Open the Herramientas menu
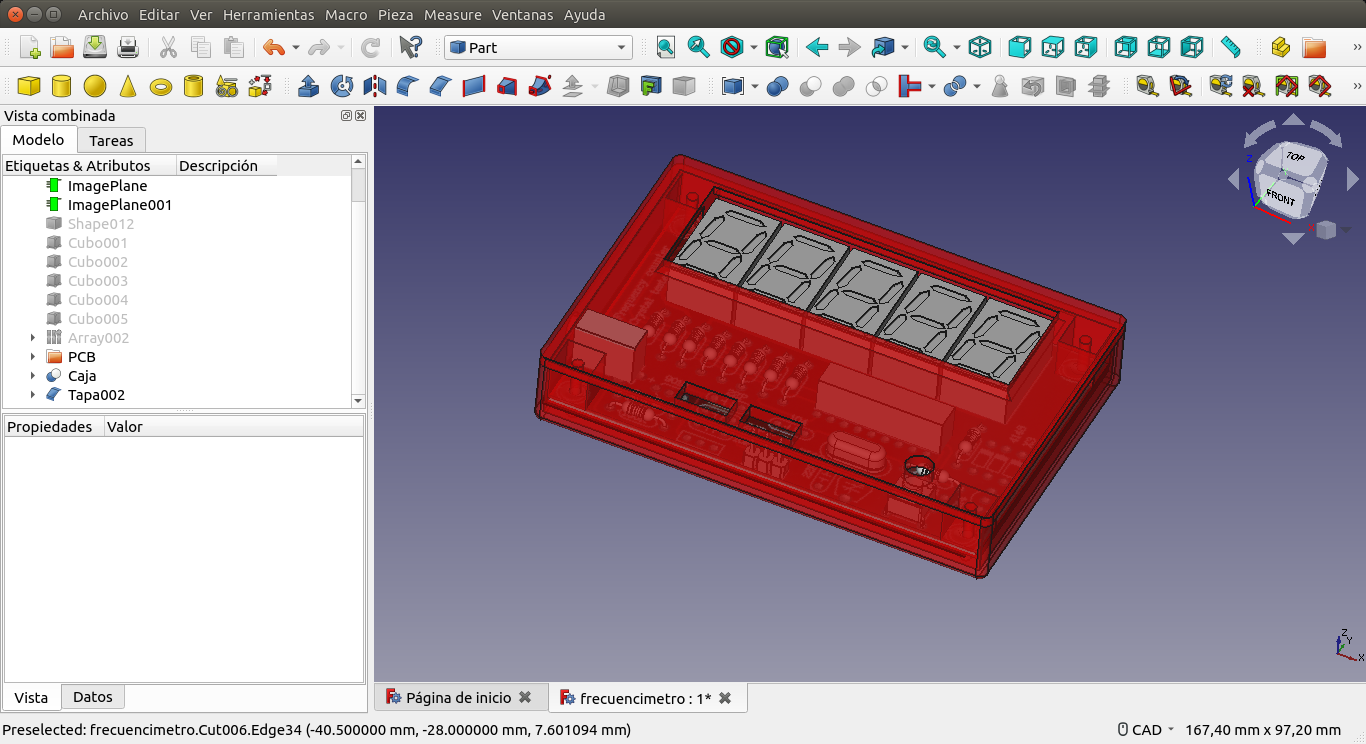The image size is (1366, 744). click(x=268, y=15)
